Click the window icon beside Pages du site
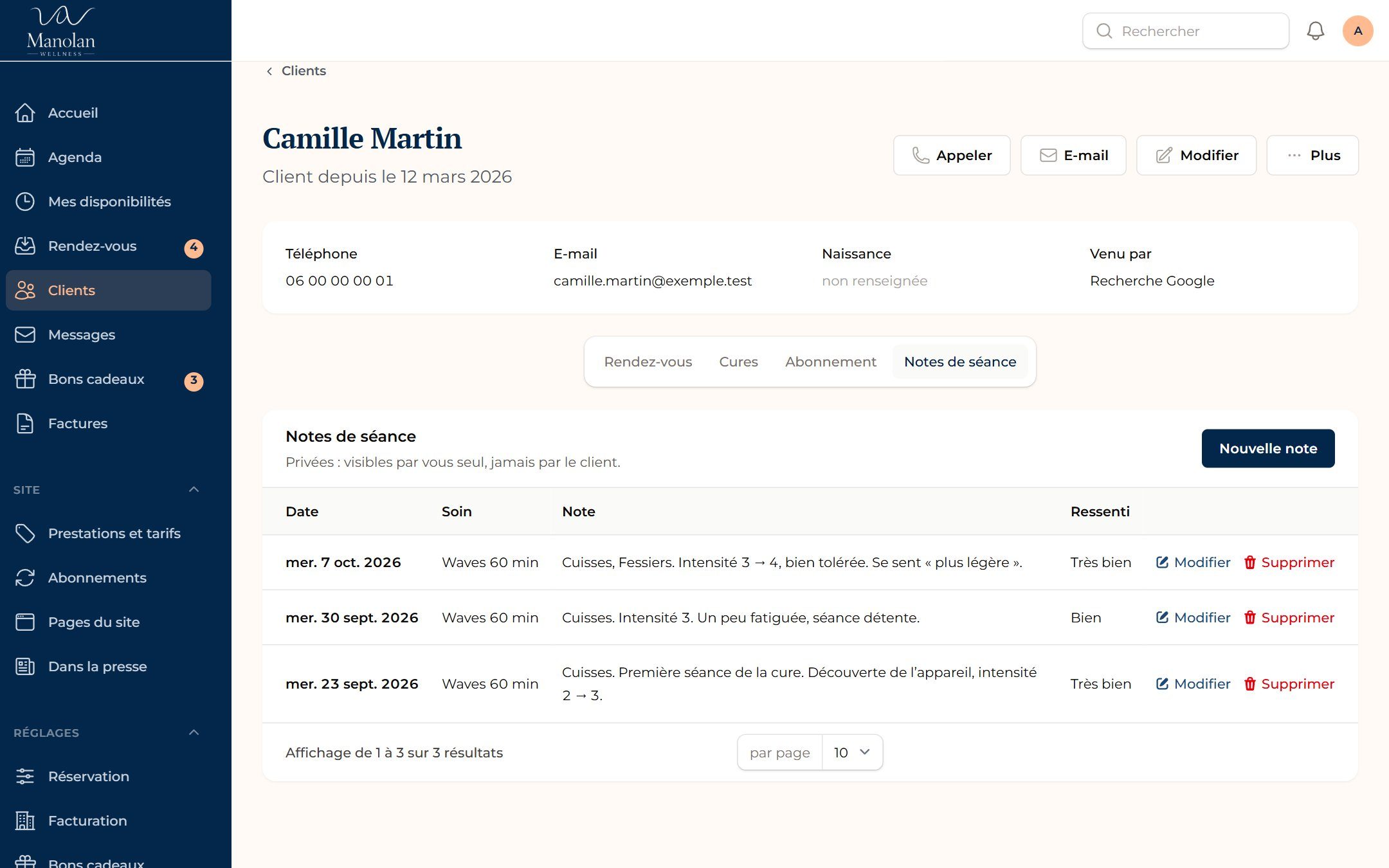Screen dimensions: 1389x868 25,622
